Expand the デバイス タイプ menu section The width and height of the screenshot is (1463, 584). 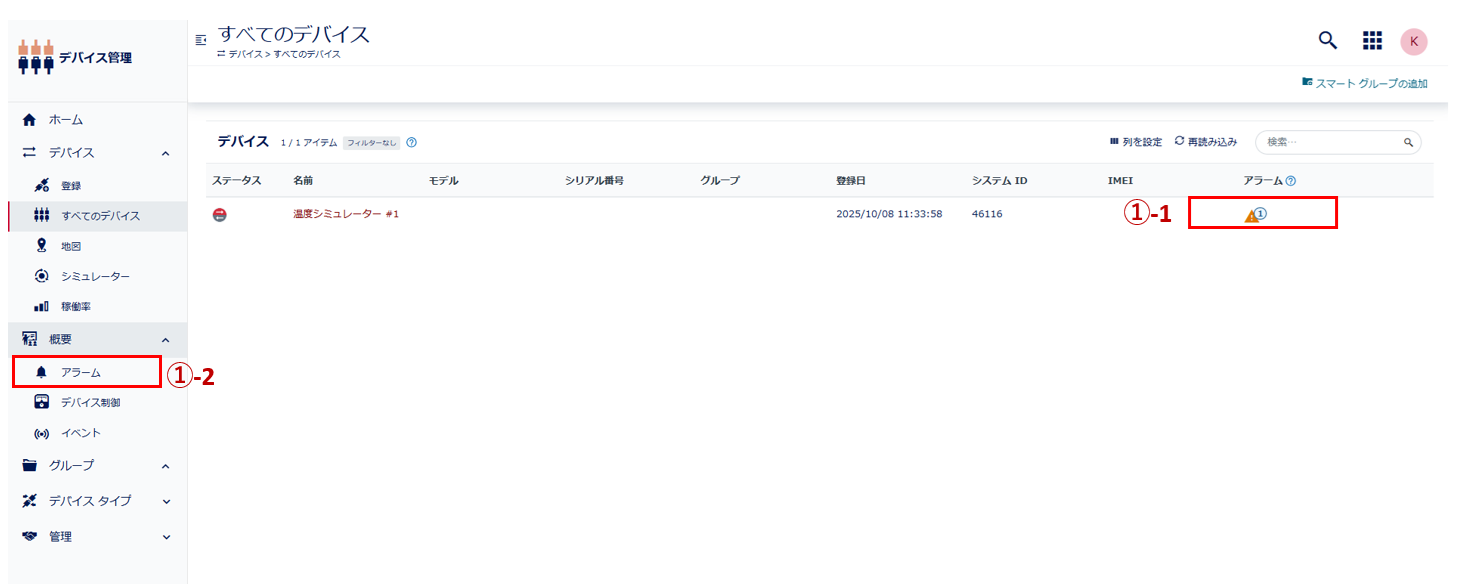point(165,501)
